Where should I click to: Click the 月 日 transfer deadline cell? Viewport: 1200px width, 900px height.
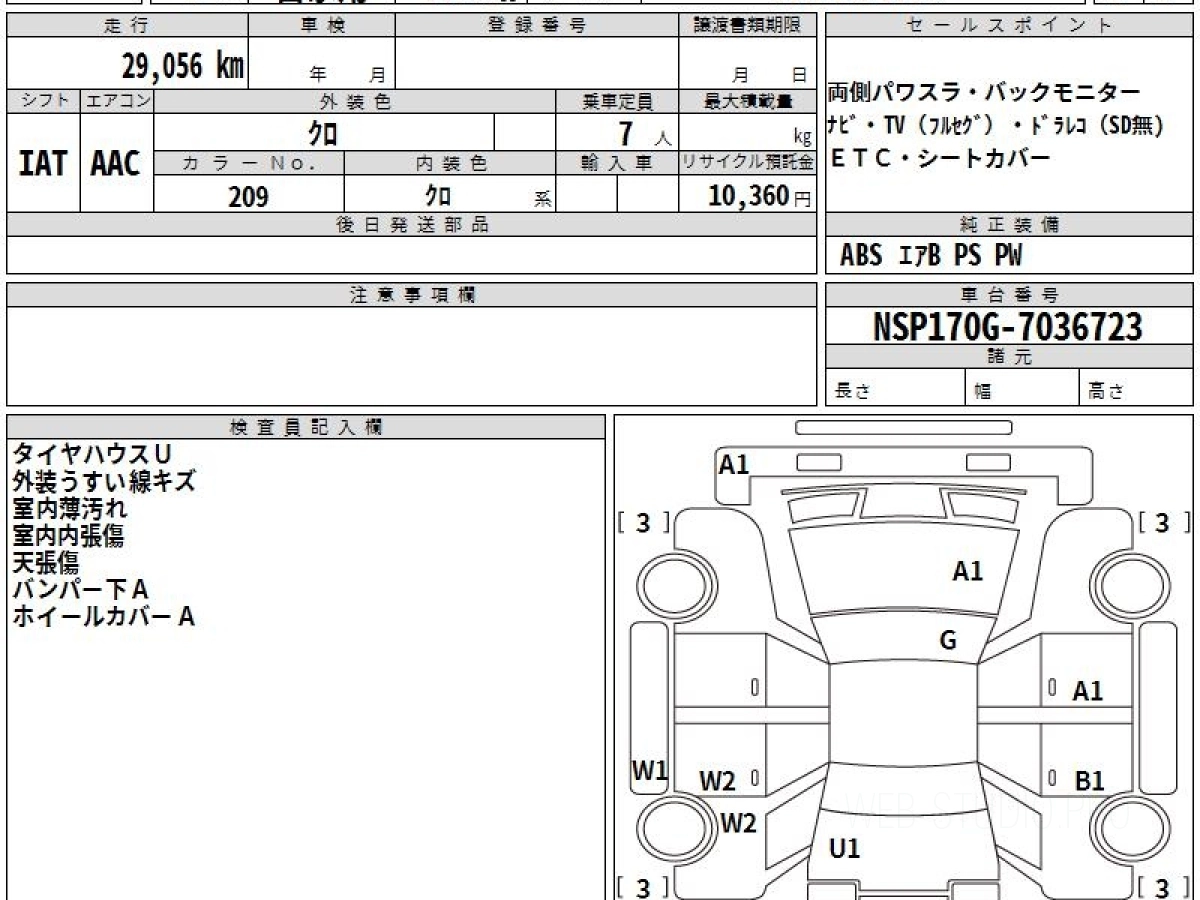click(748, 63)
